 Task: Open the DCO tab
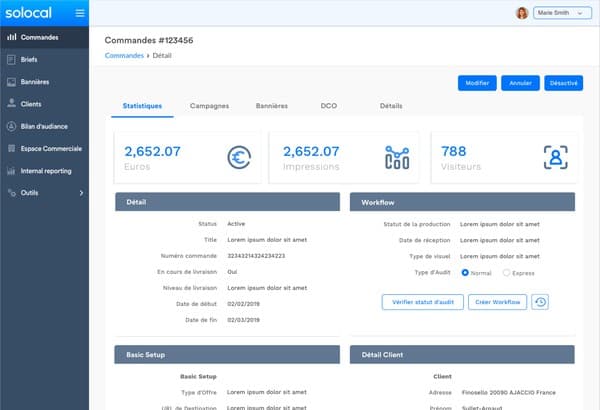point(328,105)
